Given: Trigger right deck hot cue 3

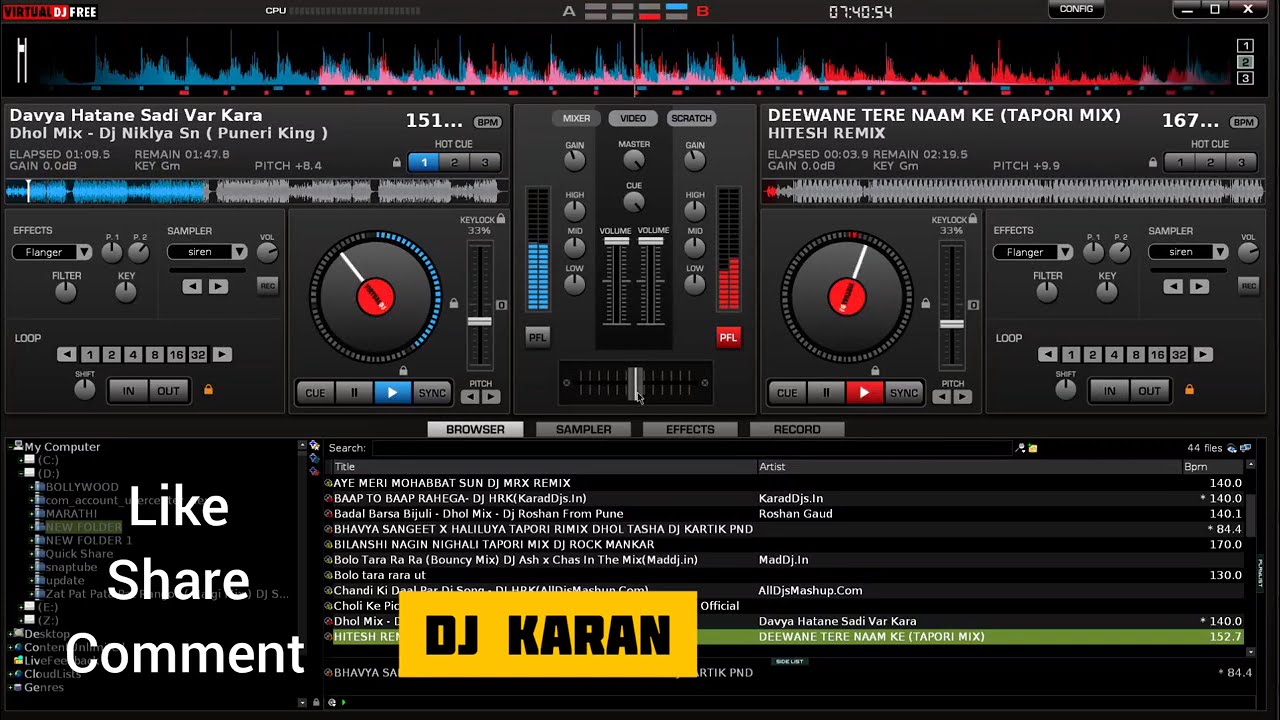Looking at the screenshot, I should pos(1241,162).
